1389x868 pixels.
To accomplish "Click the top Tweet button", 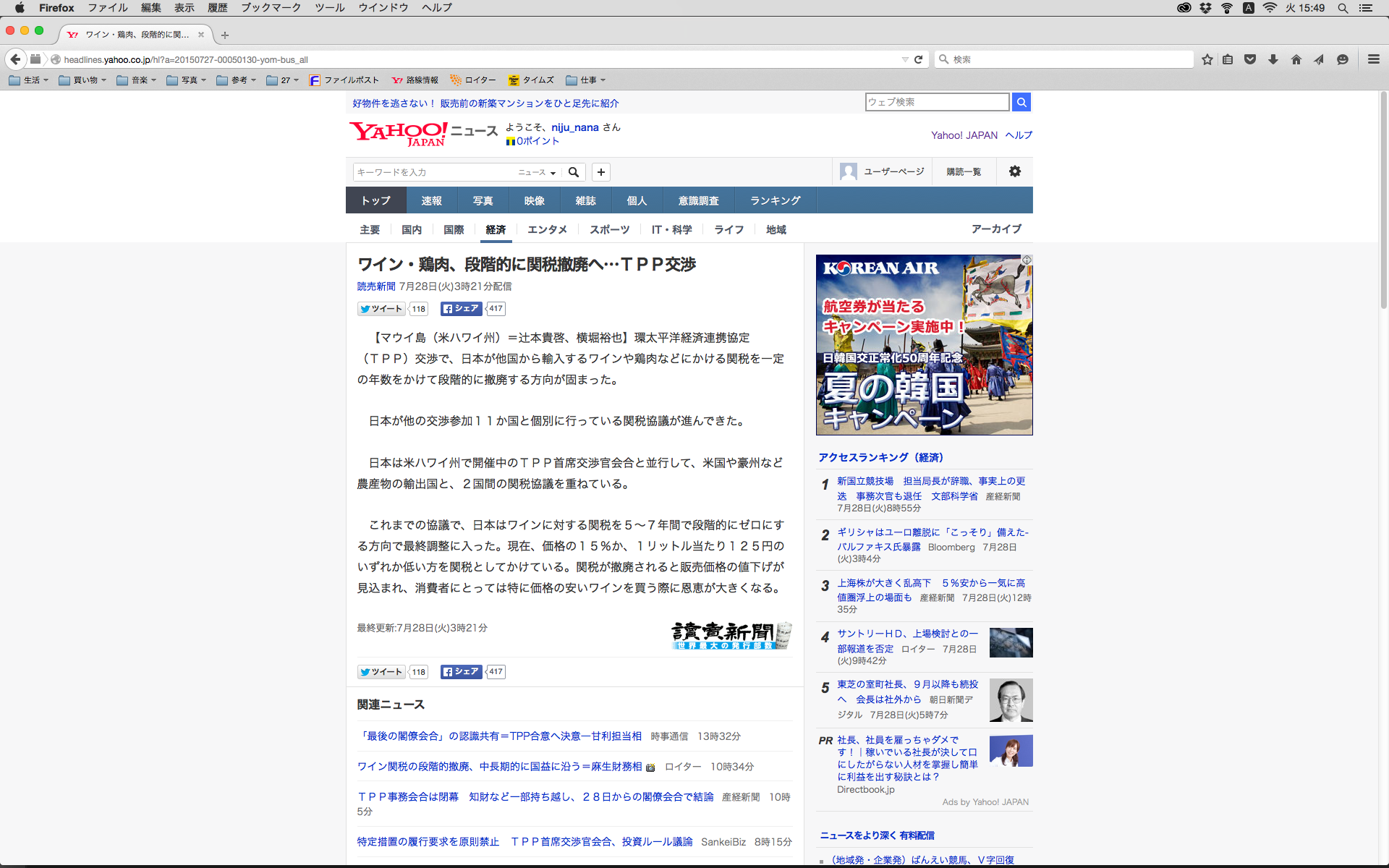I will [x=383, y=309].
